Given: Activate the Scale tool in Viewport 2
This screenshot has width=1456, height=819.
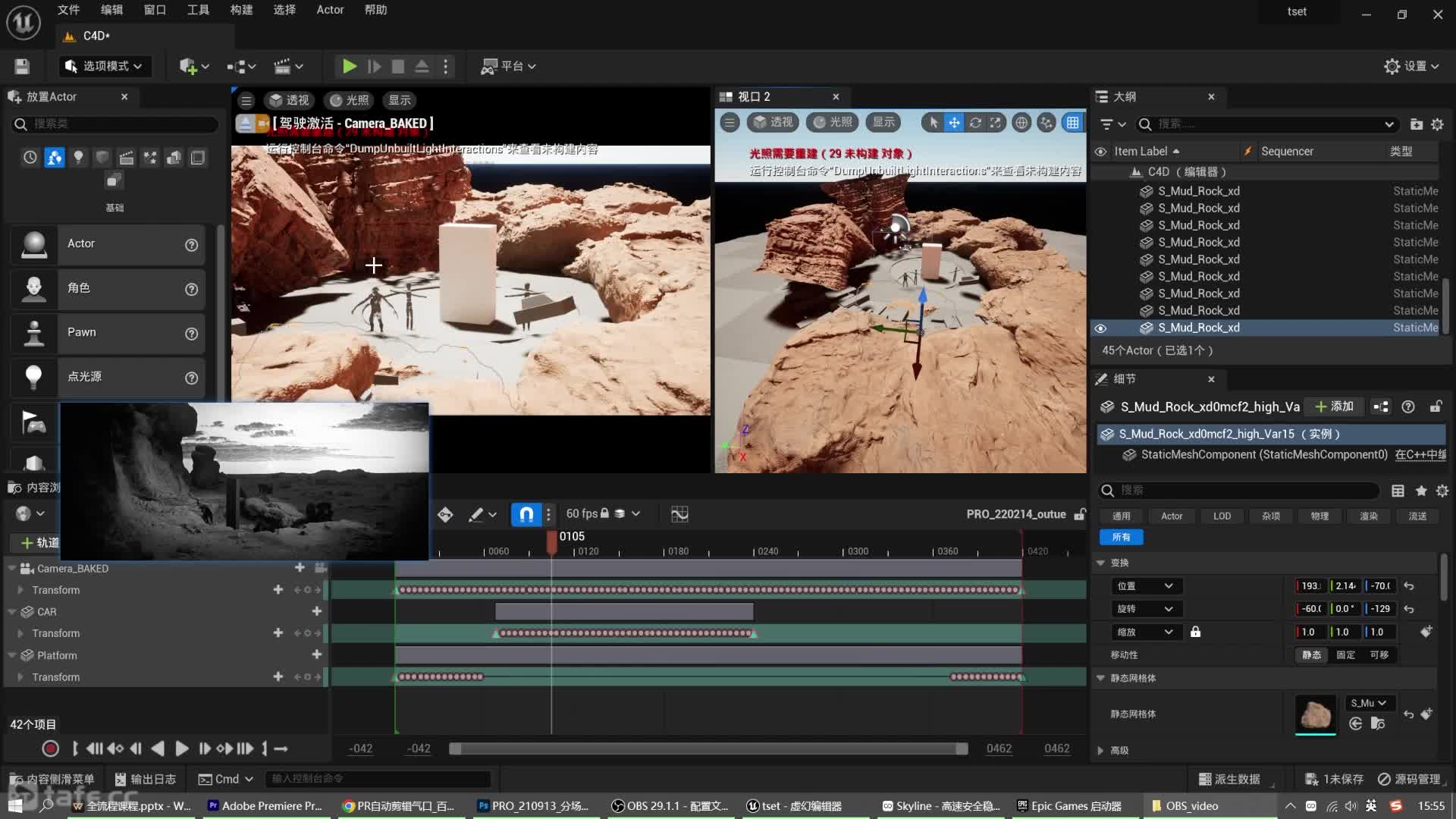Looking at the screenshot, I should click(x=996, y=122).
